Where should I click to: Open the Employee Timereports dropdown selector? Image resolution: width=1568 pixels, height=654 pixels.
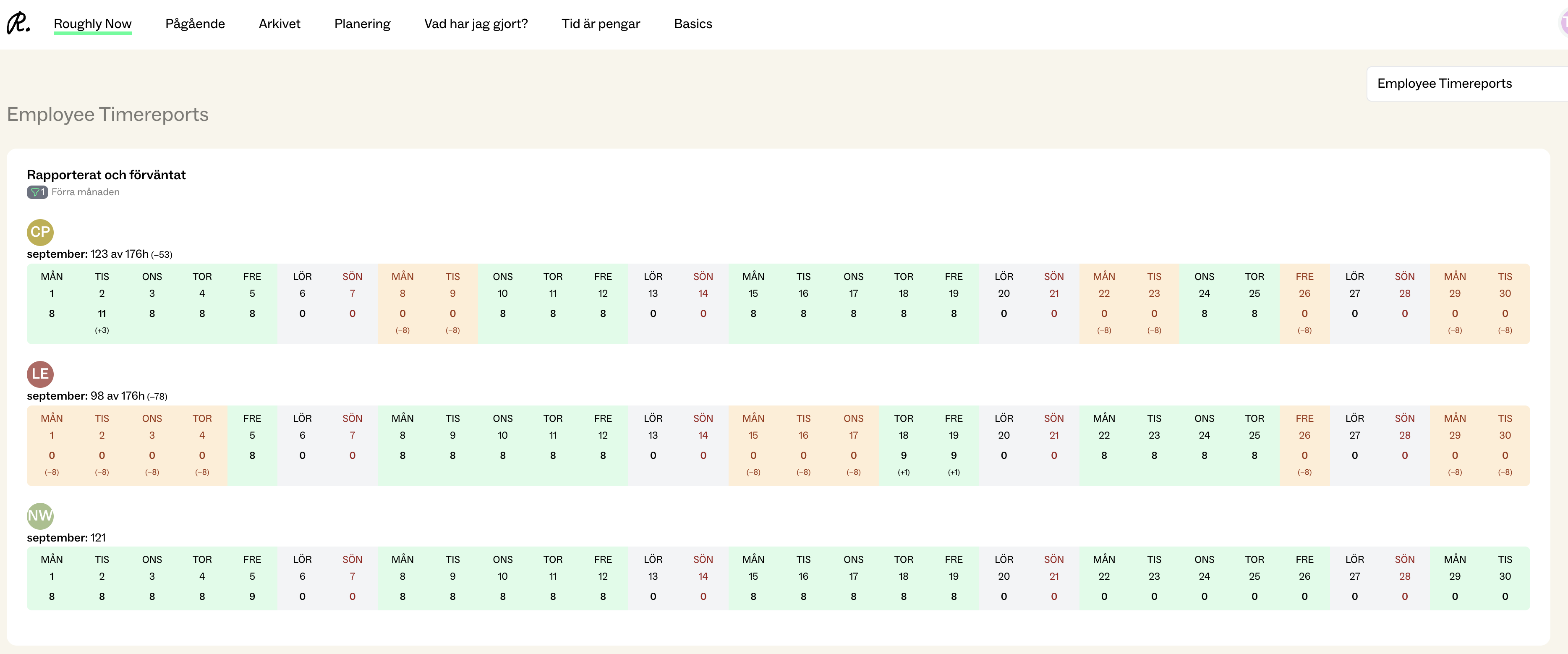[x=1461, y=84]
